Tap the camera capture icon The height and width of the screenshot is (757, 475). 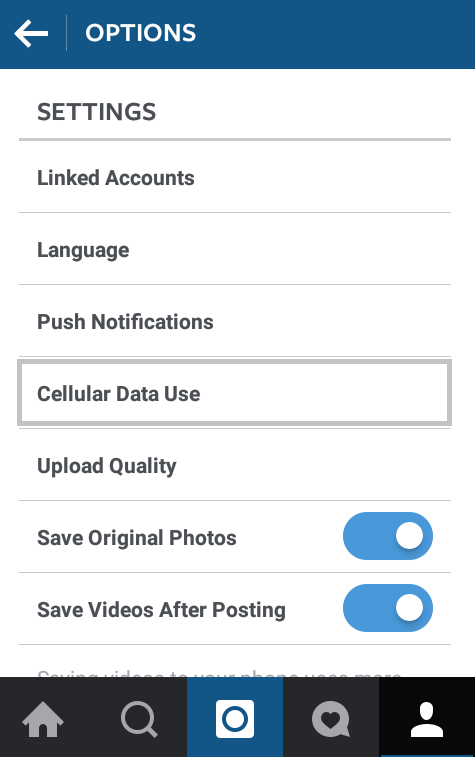[235, 719]
